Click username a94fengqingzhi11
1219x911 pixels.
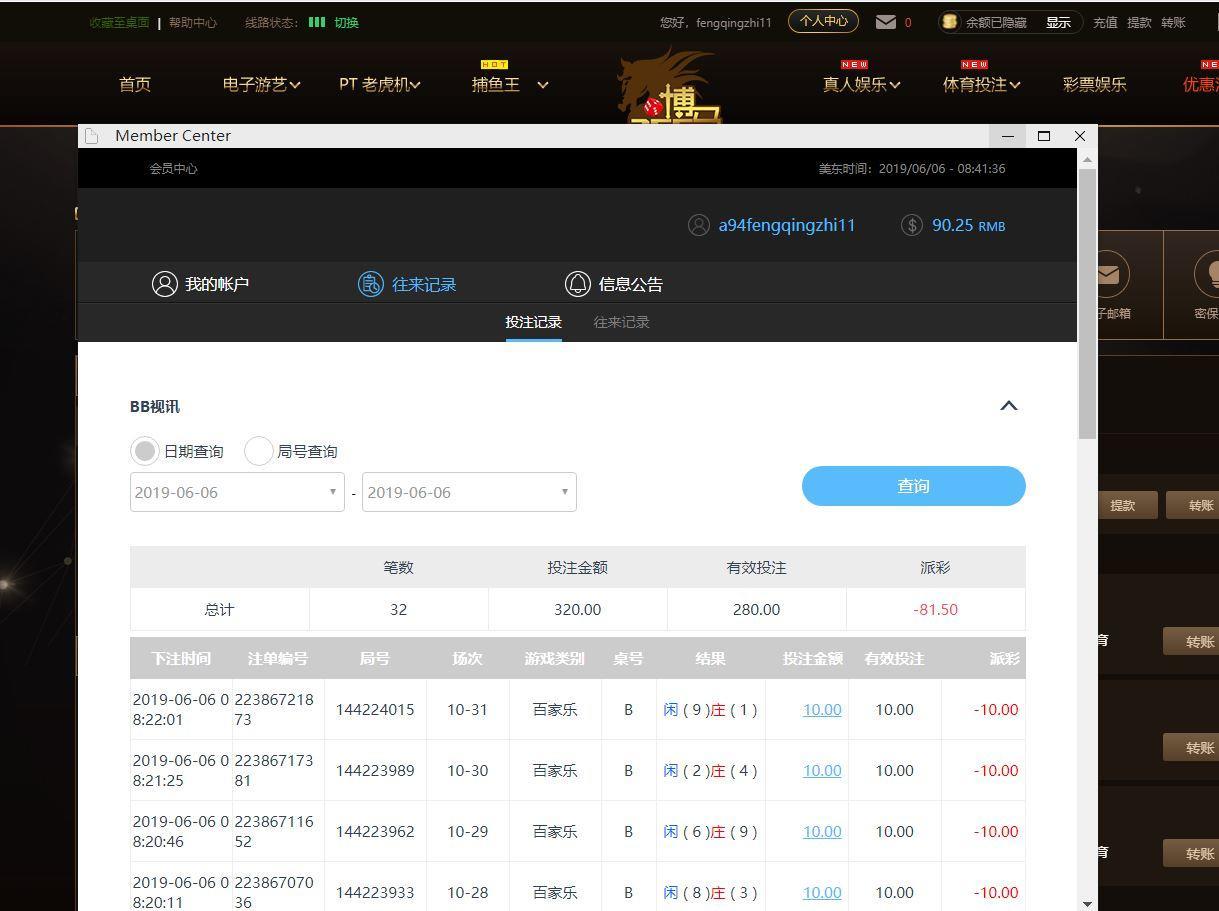(787, 225)
